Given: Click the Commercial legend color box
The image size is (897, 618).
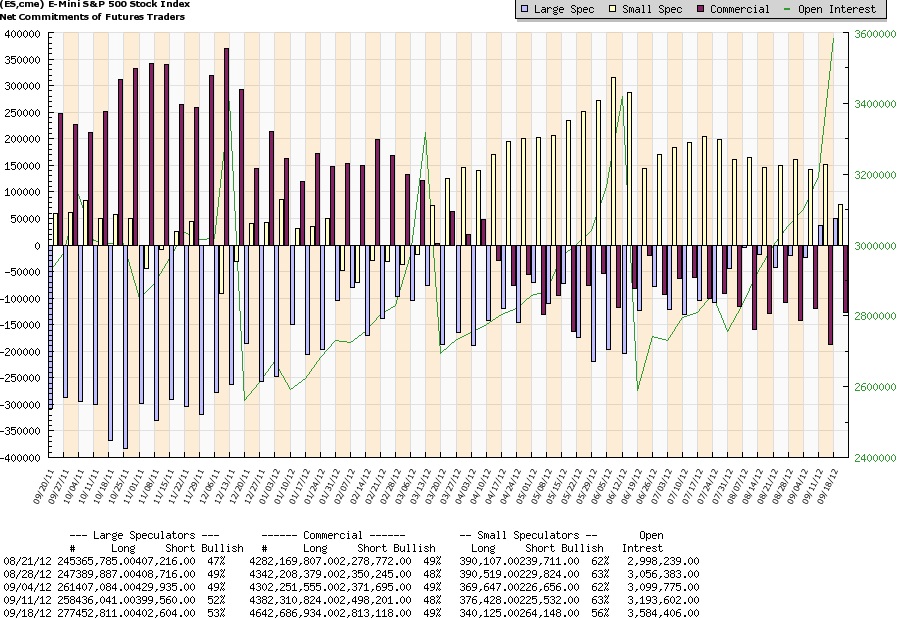Looking at the screenshot, I should pos(701,9).
